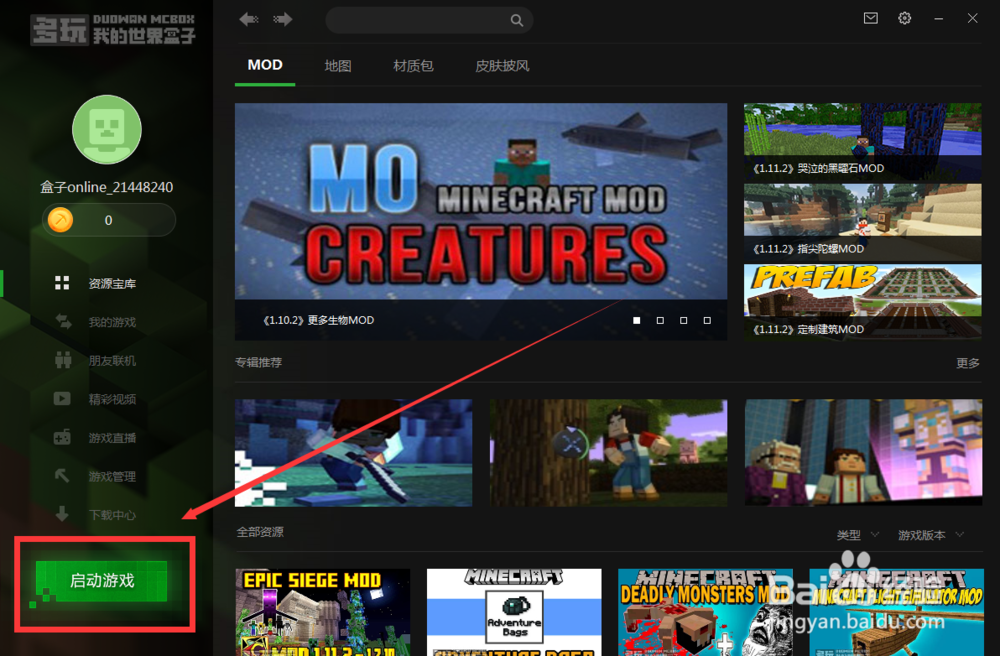Open the coin balance showing 0
The image size is (1000, 656).
pyautogui.click(x=108, y=220)
